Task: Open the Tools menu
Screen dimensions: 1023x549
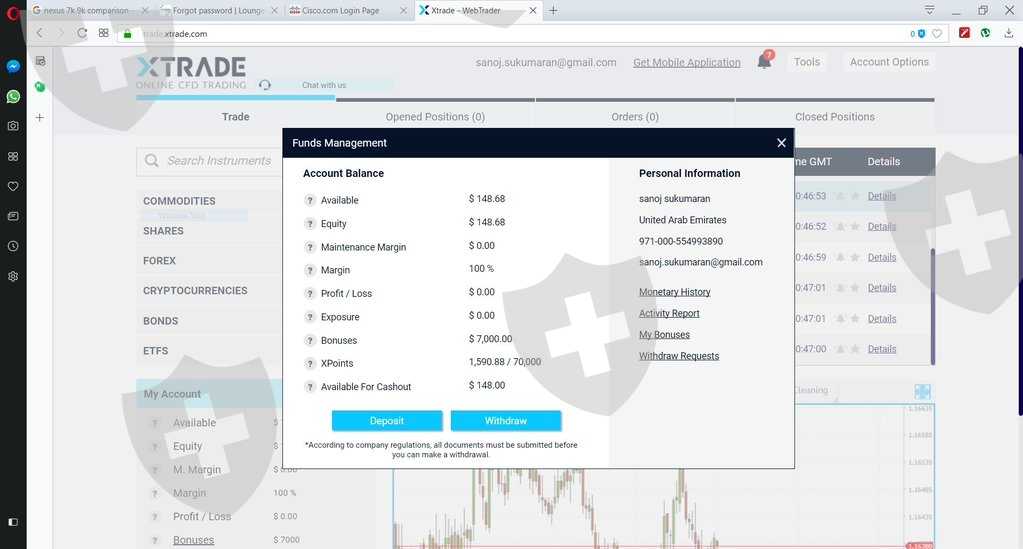Action: point(807,62)
